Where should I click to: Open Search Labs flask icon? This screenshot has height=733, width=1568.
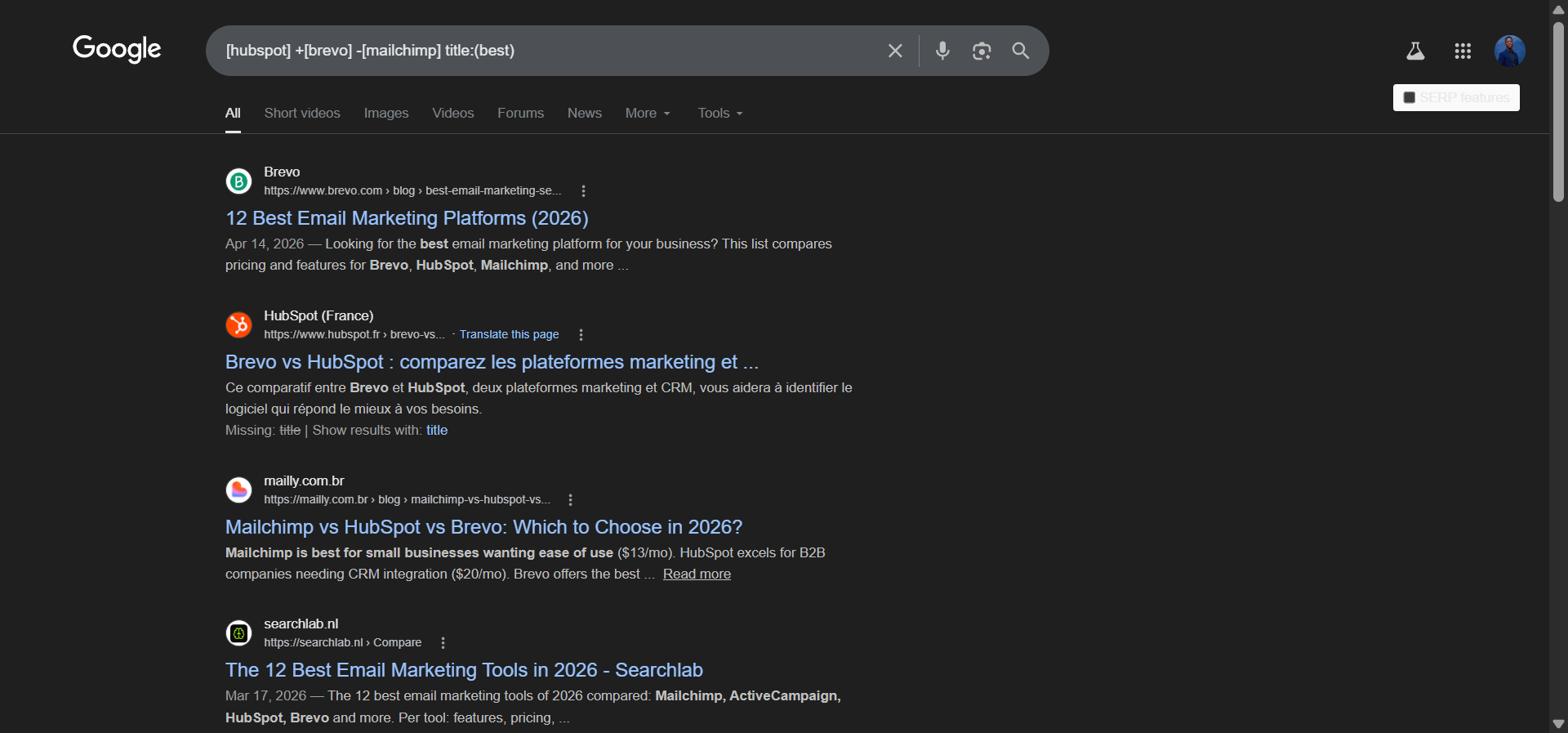tap(1415, 51)
